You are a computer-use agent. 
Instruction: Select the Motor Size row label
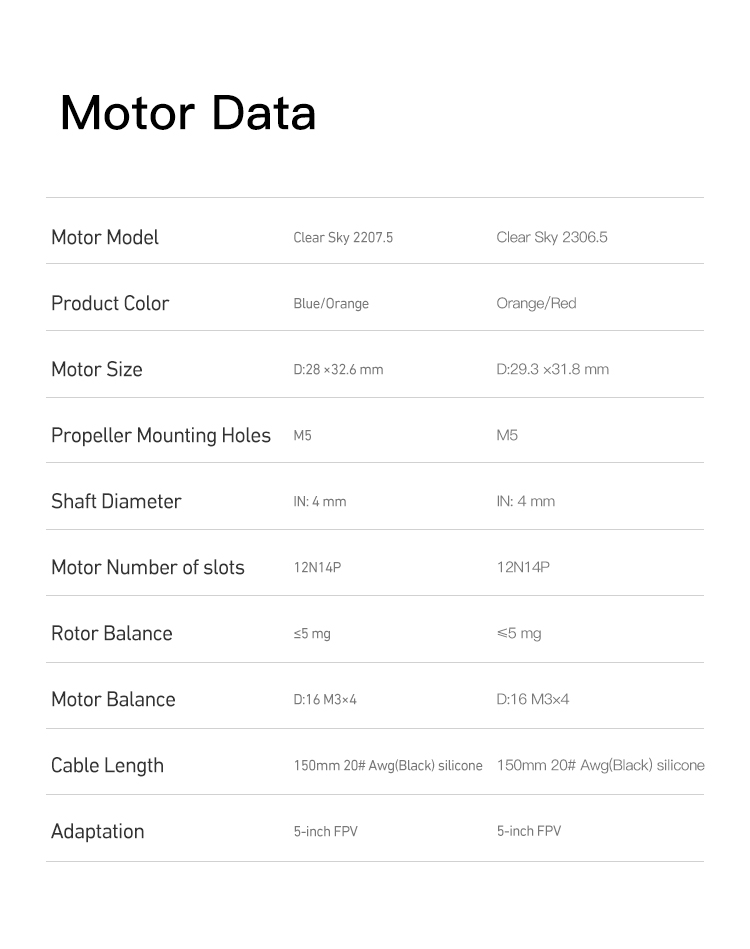tap(97, 369)
